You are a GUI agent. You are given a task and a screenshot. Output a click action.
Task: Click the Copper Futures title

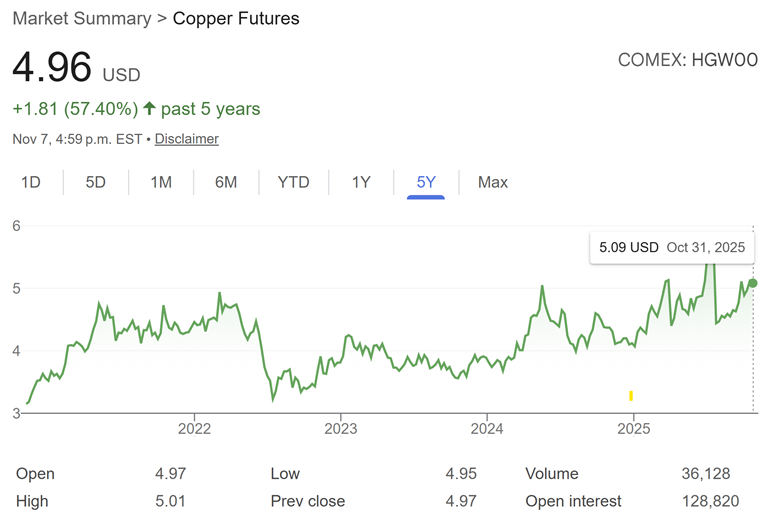tap(236, 19)
